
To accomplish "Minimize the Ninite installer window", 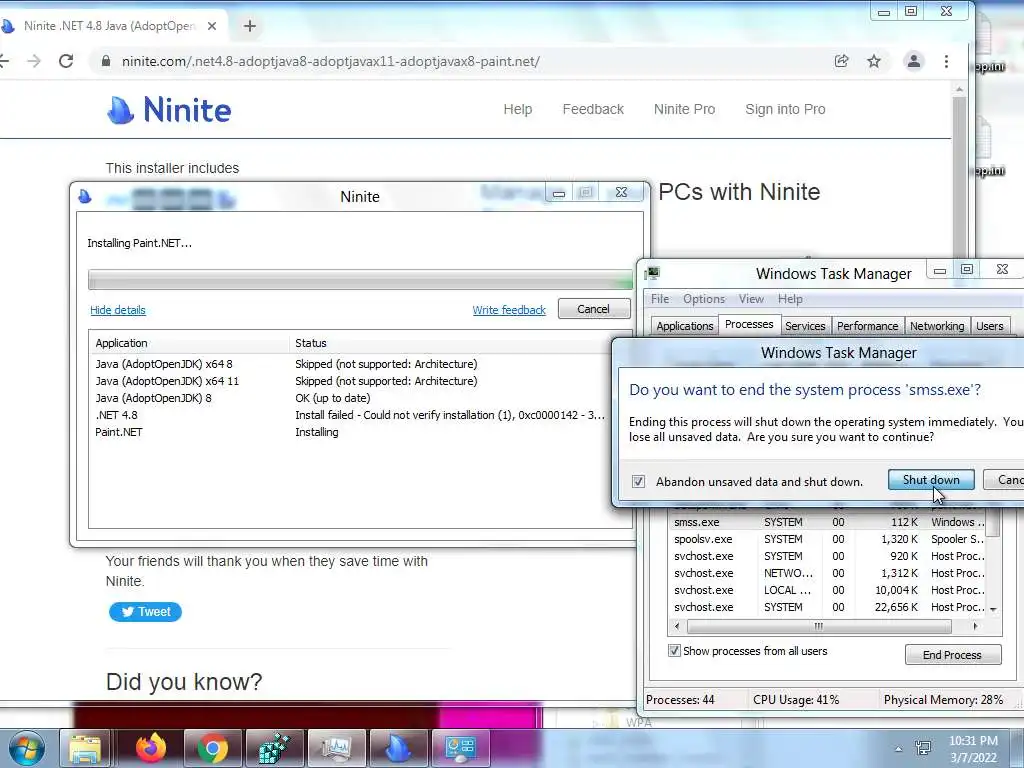I will 558,193.
